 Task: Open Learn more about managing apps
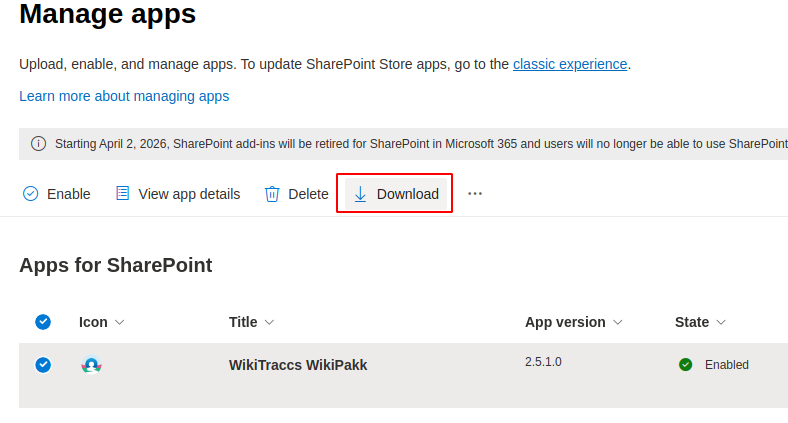[x=124, y=96]
